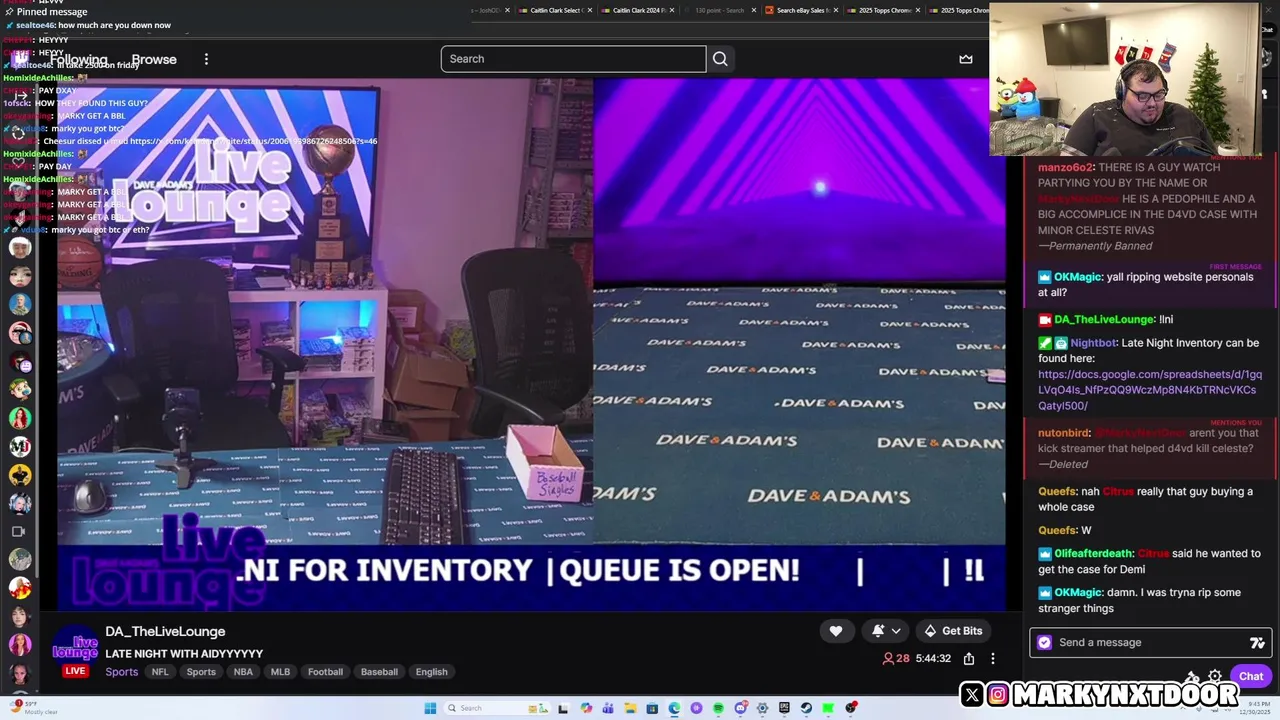Open Epic Games launcher from the taskbar
This screenshot has height=720, width=1280.
(x=784, y=708)
